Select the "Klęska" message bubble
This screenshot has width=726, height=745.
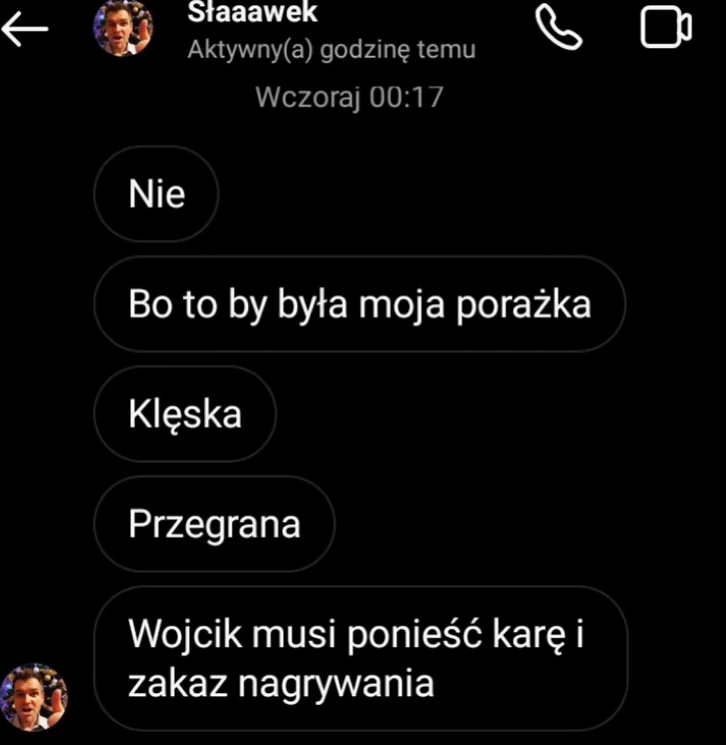pyautogui.click(x=185, y=414)
